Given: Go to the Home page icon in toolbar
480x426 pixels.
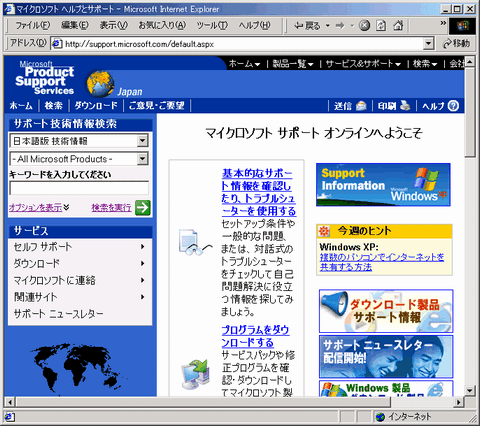Looking at the screenshot, I should [398, 26].
